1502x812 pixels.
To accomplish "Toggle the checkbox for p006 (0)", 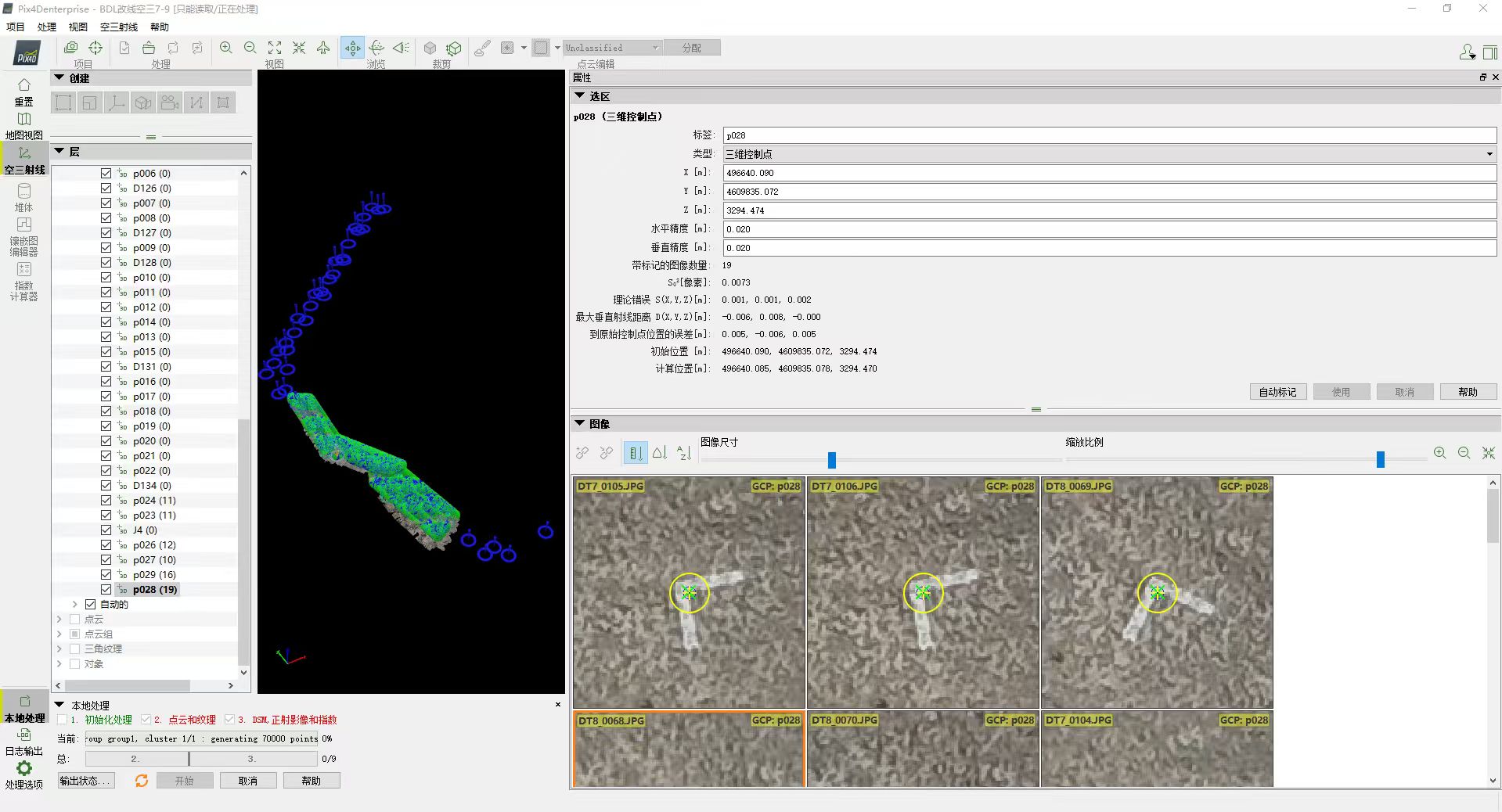I will (x=106, y=174).
